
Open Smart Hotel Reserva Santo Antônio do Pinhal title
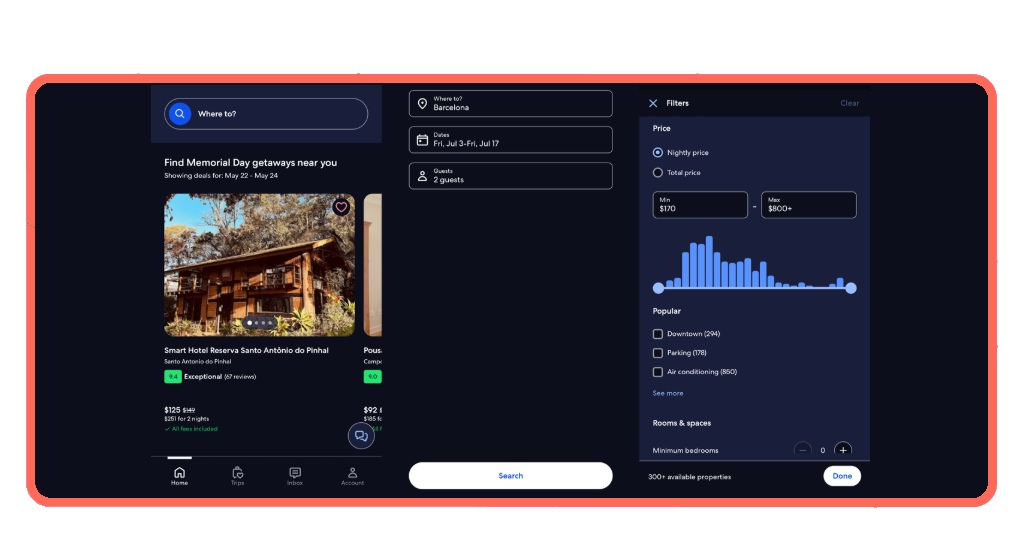[x=246, y=350]
